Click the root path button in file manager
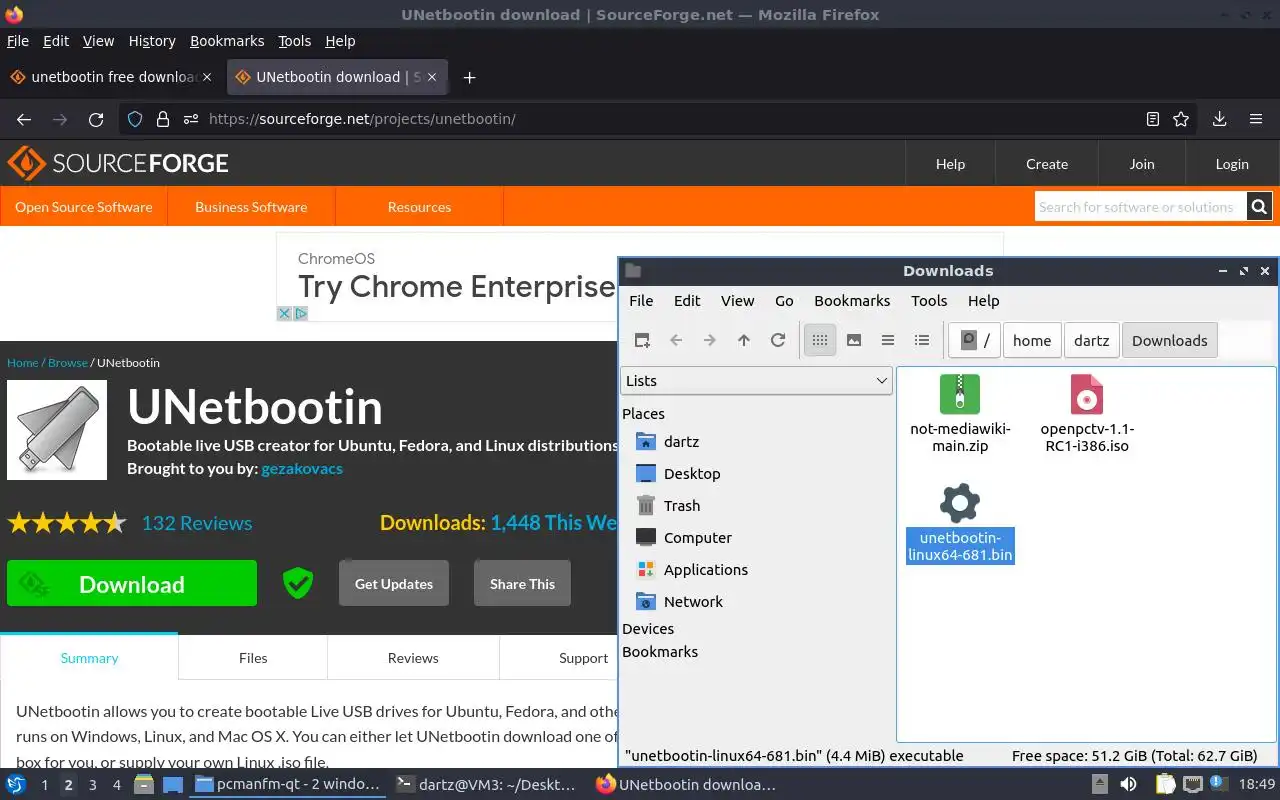The image size is (1280, 800). click(975, 340)
